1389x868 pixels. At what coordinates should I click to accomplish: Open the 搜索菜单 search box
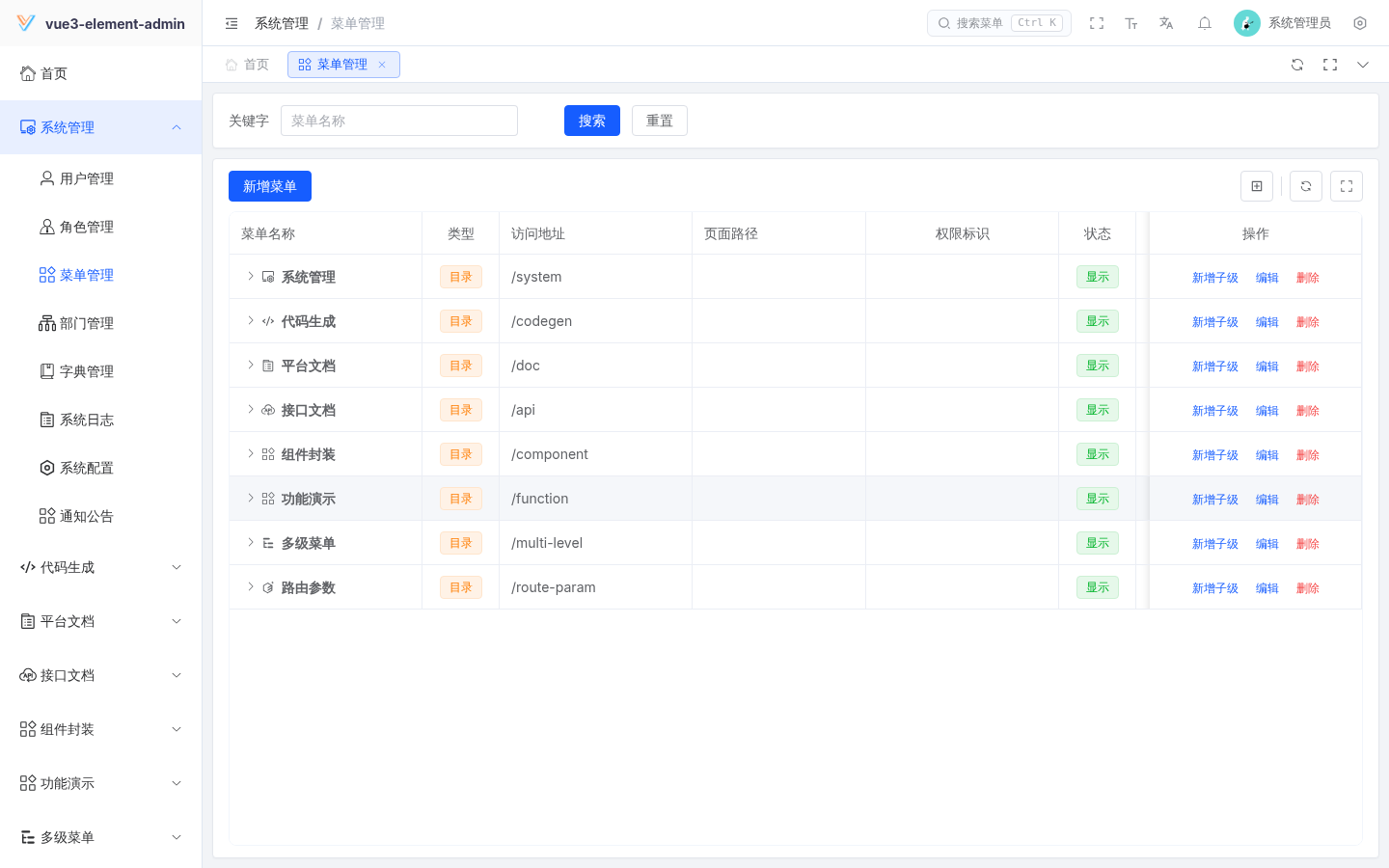999,23
